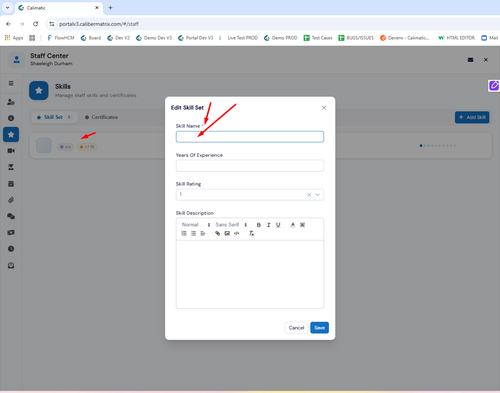Open the calendar sidebar icon

(11, 184)
